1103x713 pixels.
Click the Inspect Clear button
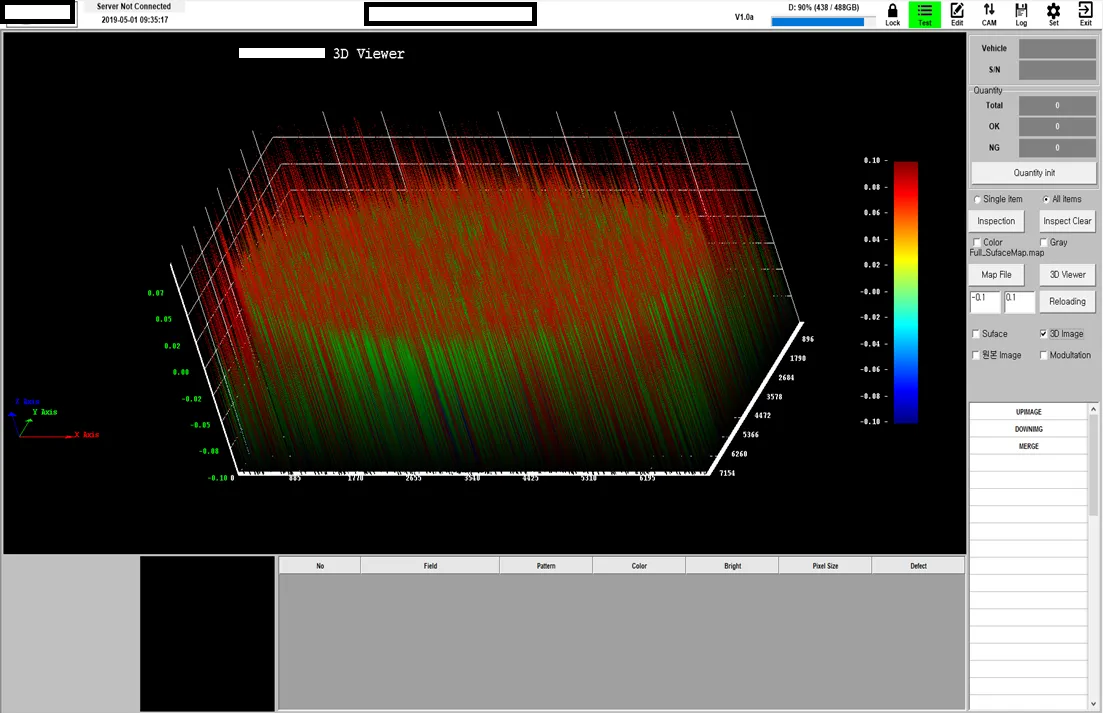(x=1067, y=221)
